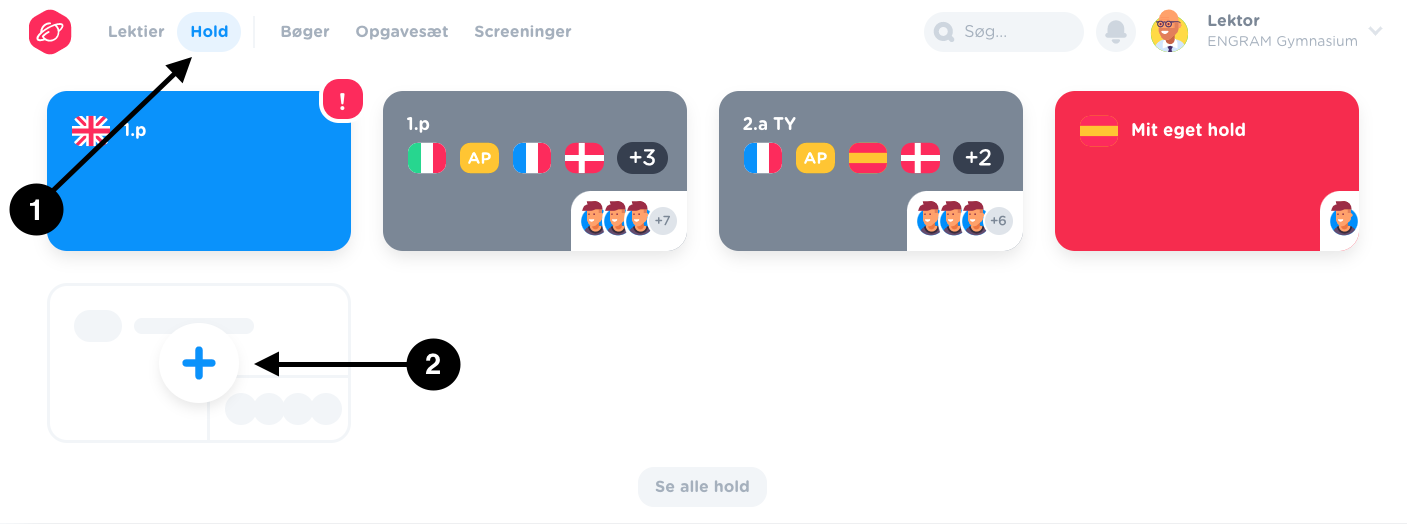Click the red planet app logo
This screenshot has width=1407, height=524.
coord(51,32)
